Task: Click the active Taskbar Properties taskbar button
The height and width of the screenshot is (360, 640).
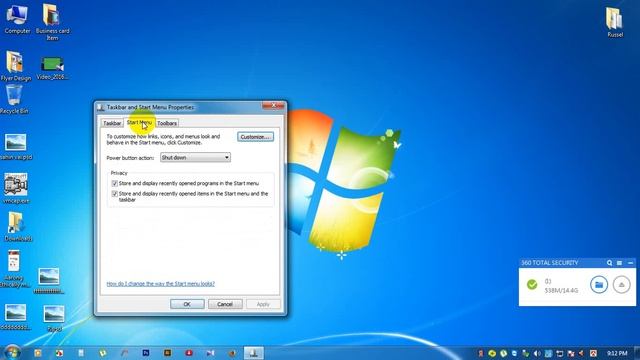Action: point(253,353)
